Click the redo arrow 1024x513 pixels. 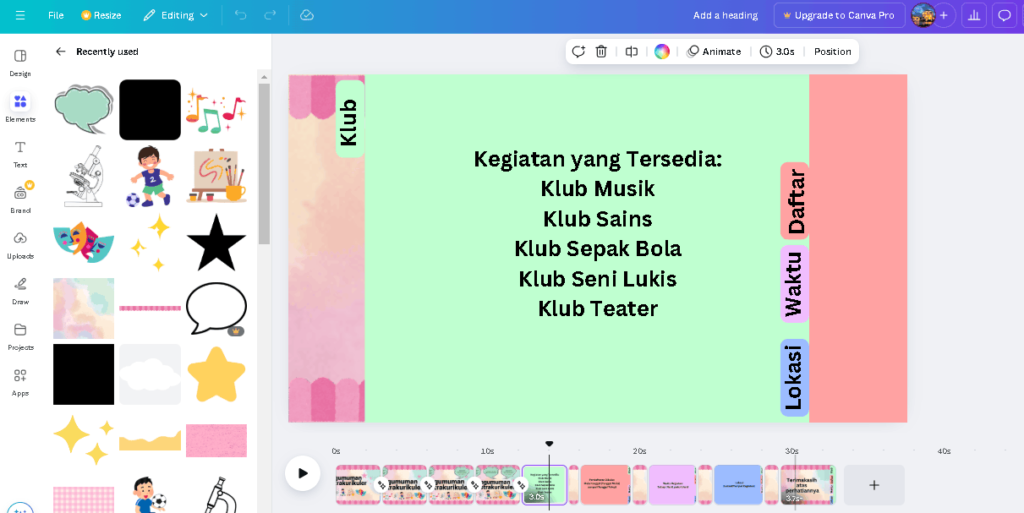[x=270, y=15]
